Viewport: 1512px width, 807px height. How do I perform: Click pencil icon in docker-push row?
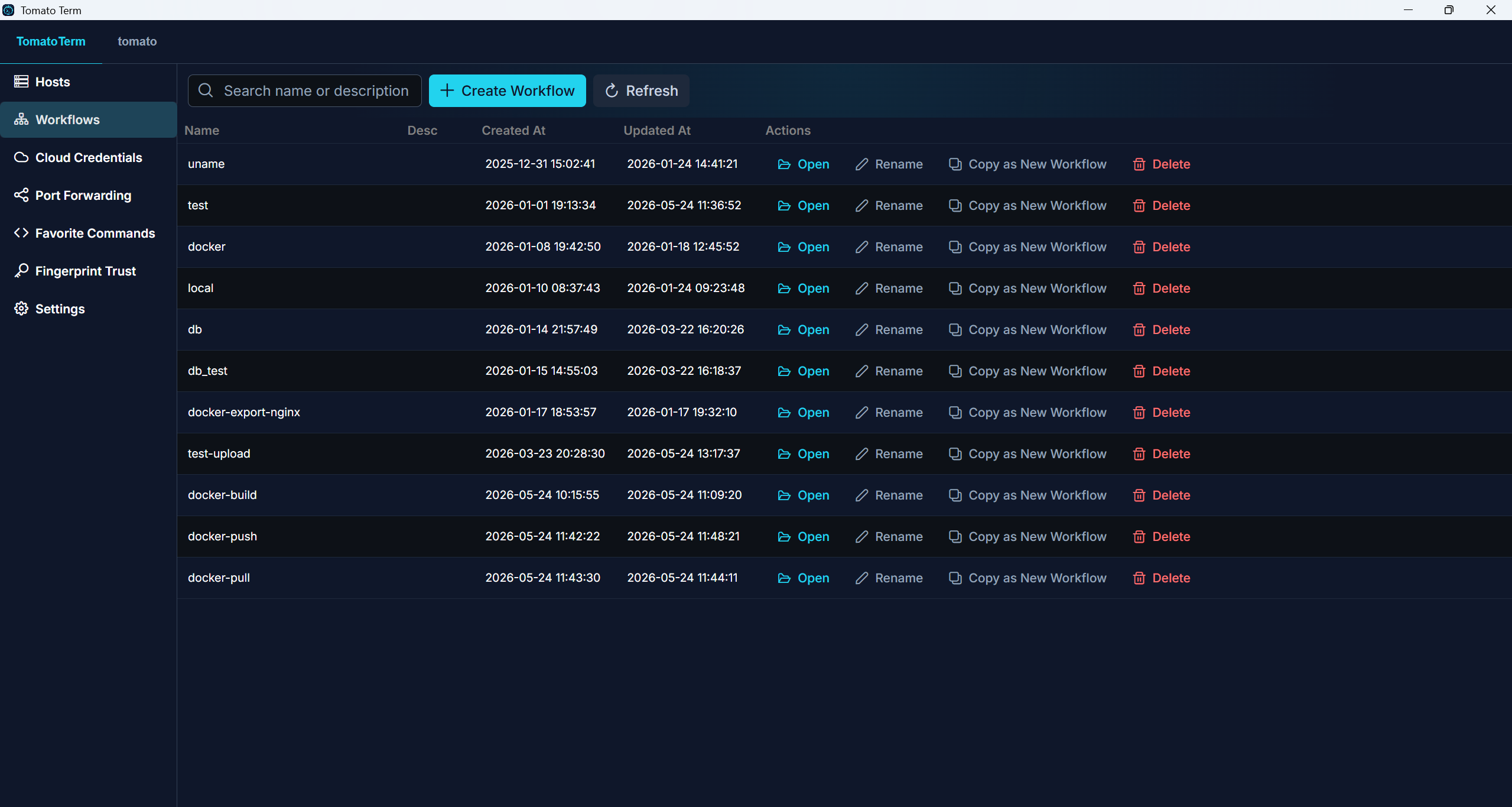tap(861, 537)
